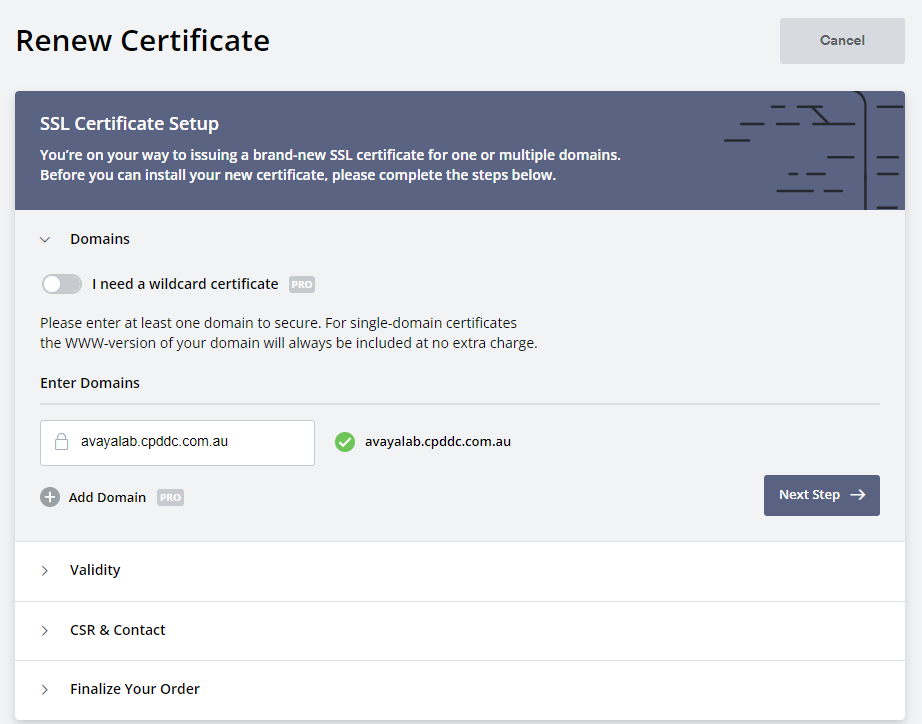This screenshot has height=724, width=922.
Task: Click the Cancel button
Action: tap(842, 41)
